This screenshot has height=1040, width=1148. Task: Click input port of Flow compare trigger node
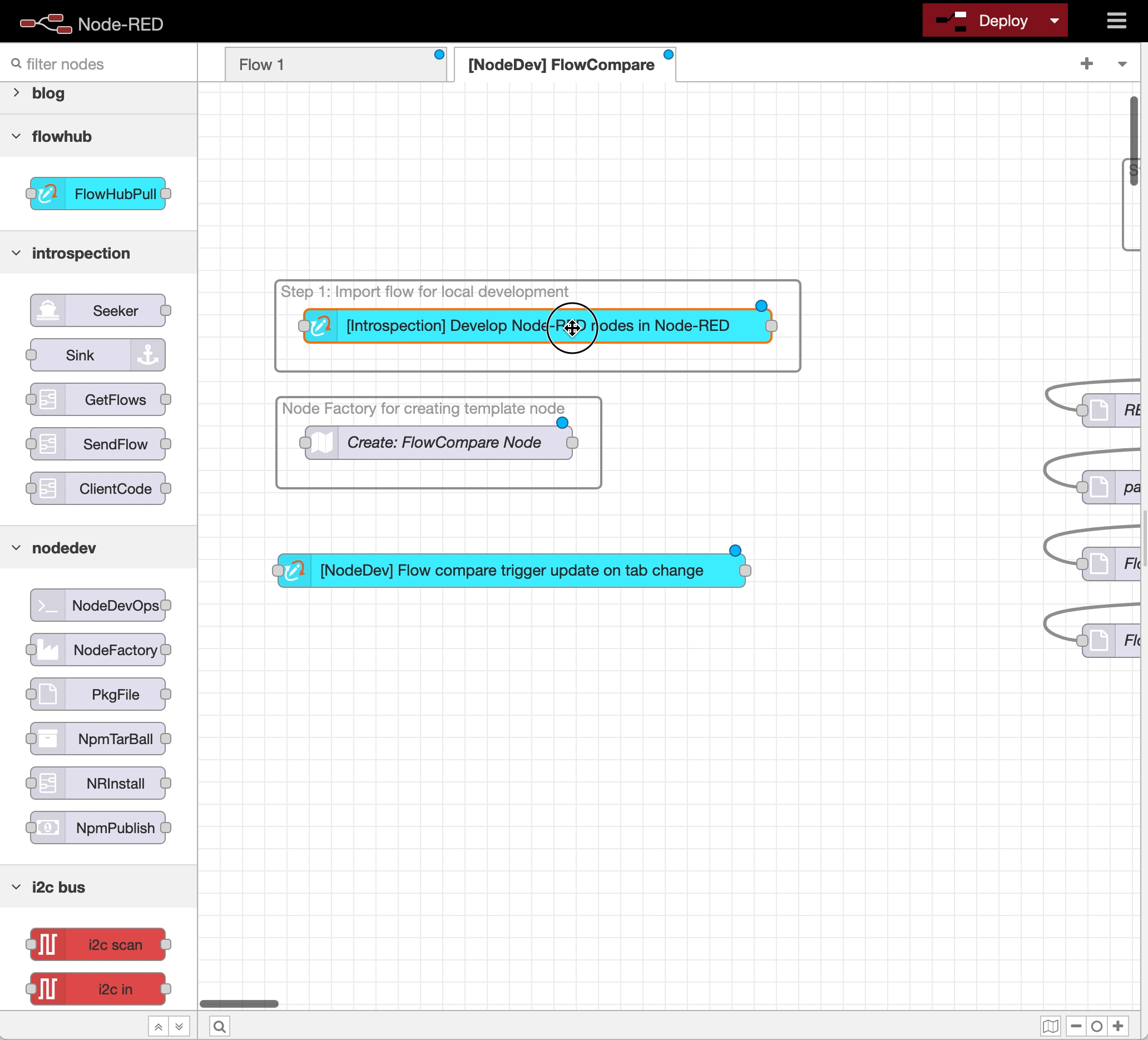(x=278, y=571)
